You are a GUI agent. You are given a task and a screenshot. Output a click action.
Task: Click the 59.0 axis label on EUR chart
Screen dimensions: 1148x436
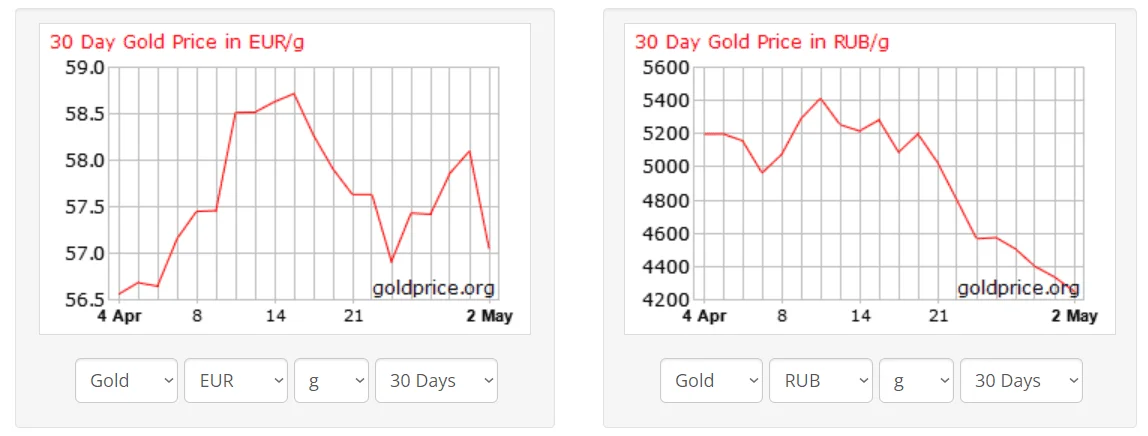86,68
